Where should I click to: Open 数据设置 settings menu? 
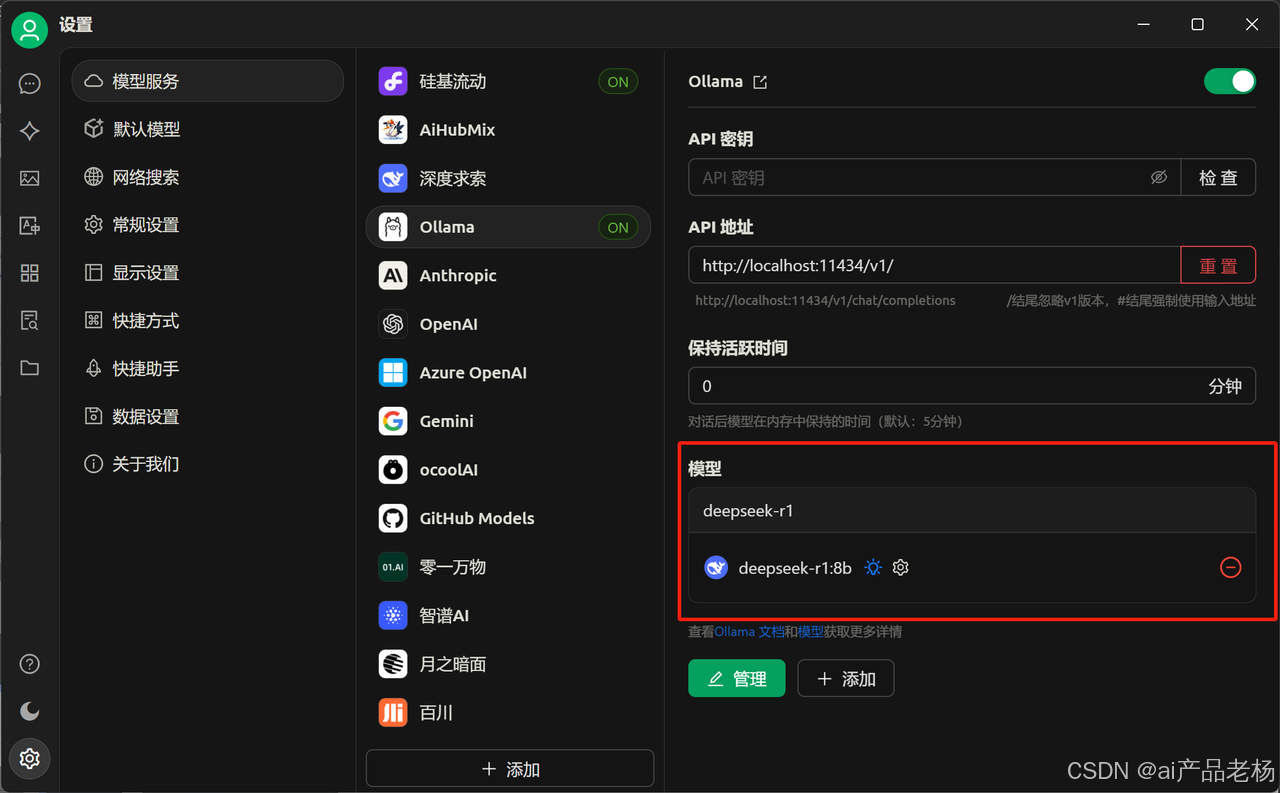(x=208, y=416)
